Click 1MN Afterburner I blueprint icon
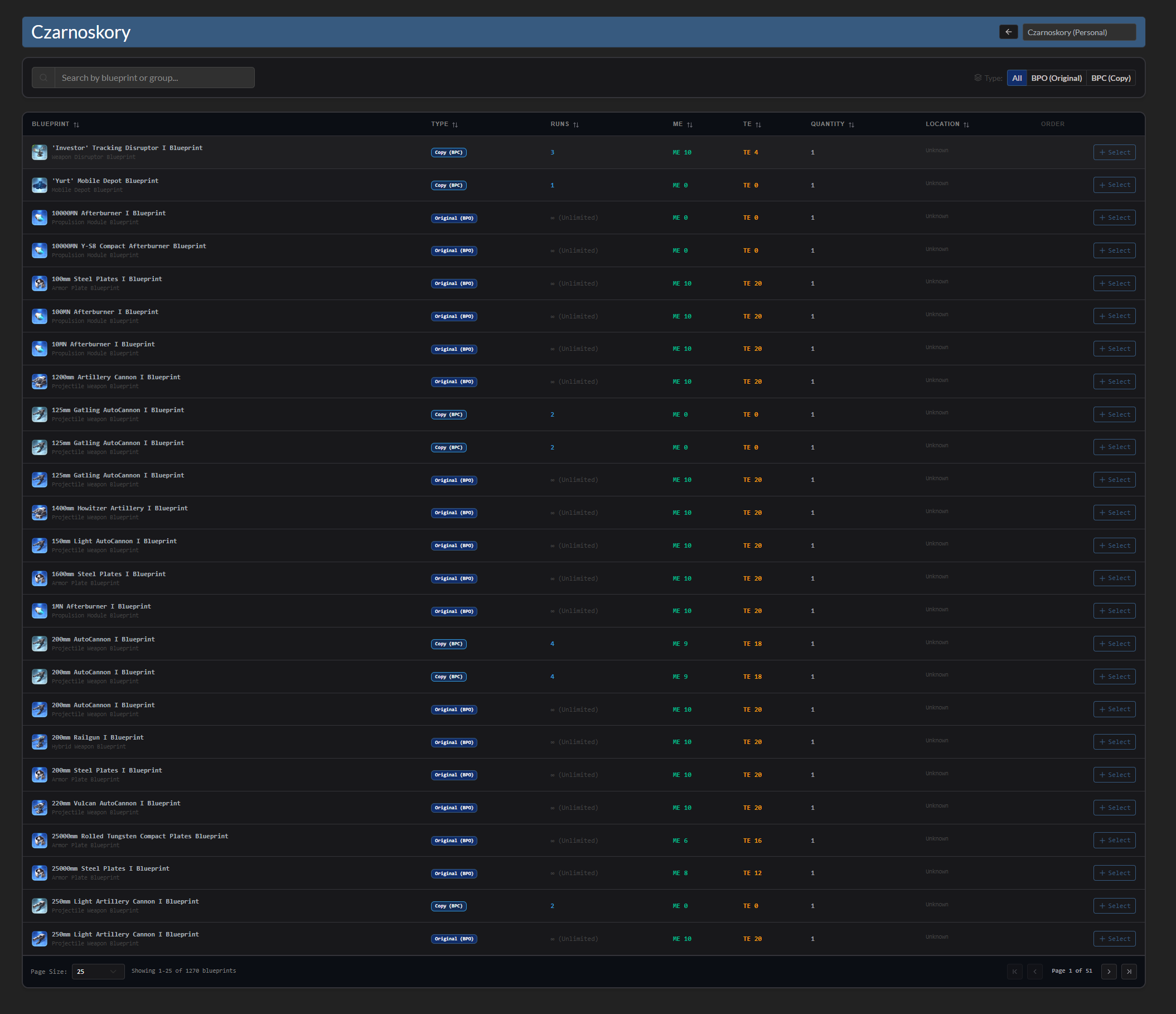1176x1014 pixels. coord(40,611)
